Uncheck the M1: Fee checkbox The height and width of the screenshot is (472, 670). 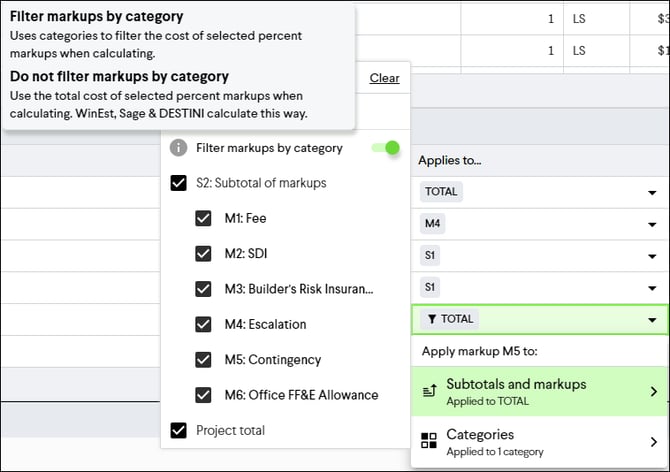203,218
